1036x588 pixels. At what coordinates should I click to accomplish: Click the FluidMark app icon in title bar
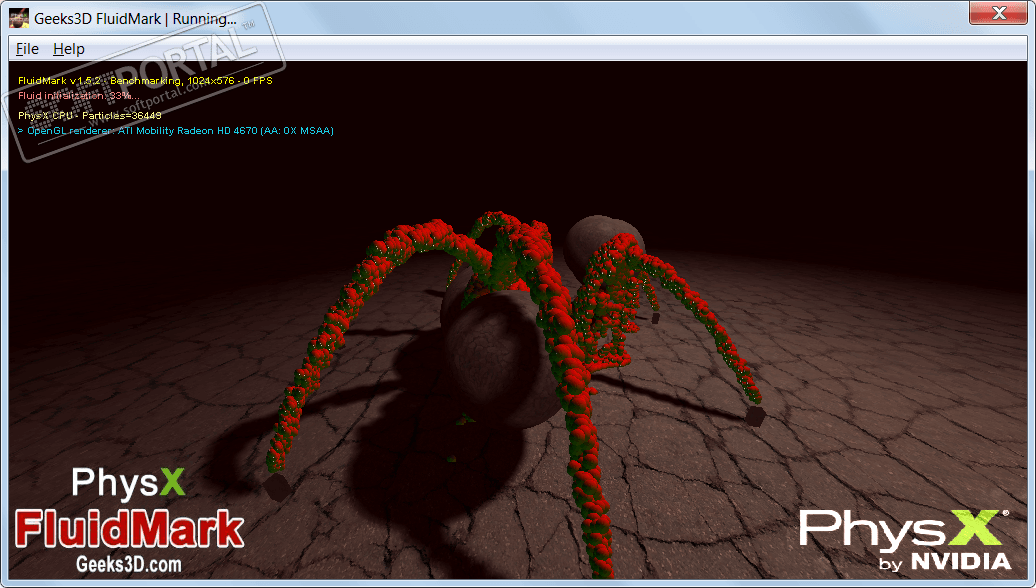coord(18,18)
